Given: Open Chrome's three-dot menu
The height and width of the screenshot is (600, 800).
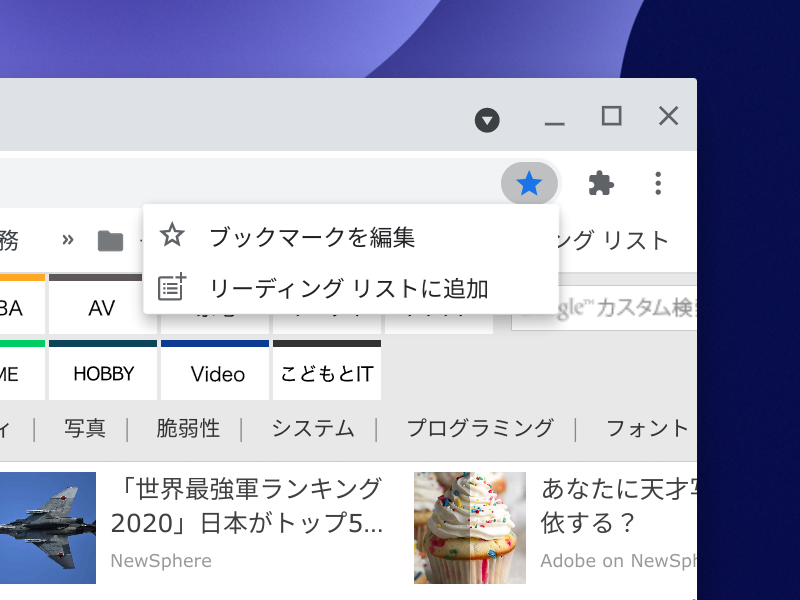Looking at the screenshot, I should point(658,184).
